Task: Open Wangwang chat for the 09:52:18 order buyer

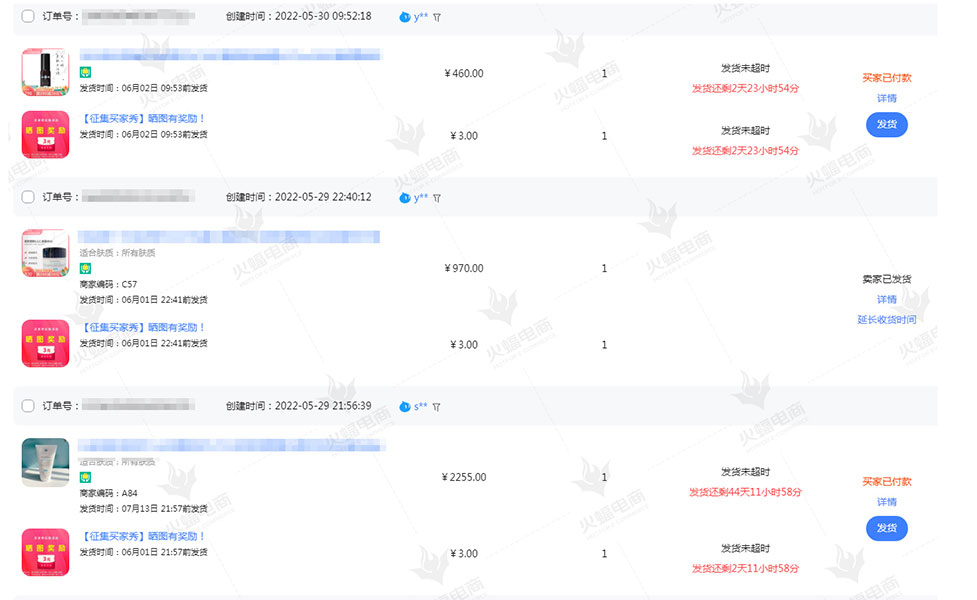Action: 405,17
